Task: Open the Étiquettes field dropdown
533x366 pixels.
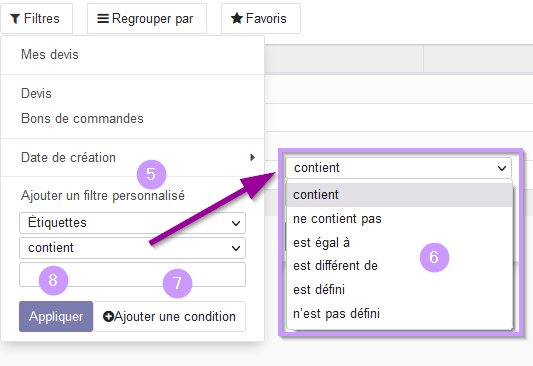Action: click(x=133, y=223)
